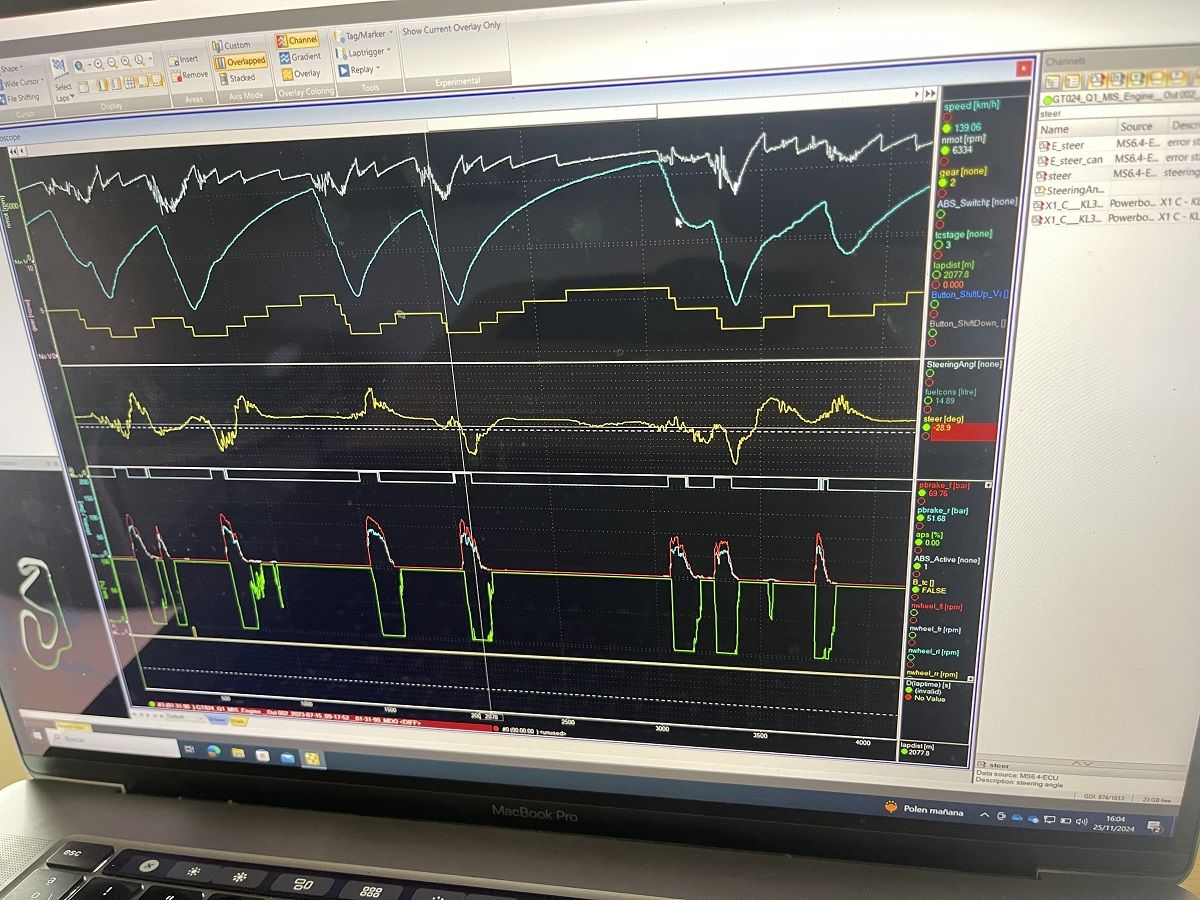This screenshot has width=1200, height=900.
Task: Select Overlapped axis mode
Action: click(x=239, y=61)
